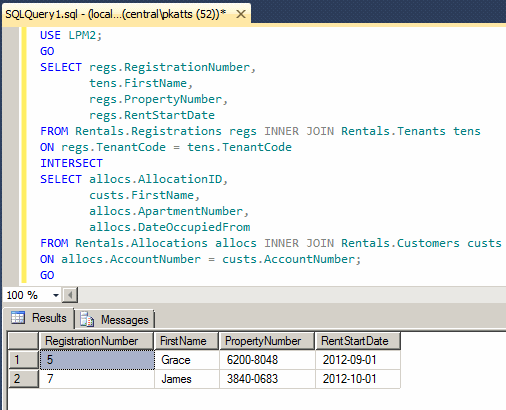Click the INTERSECT keyword in the editor

(x=71, y=163)
